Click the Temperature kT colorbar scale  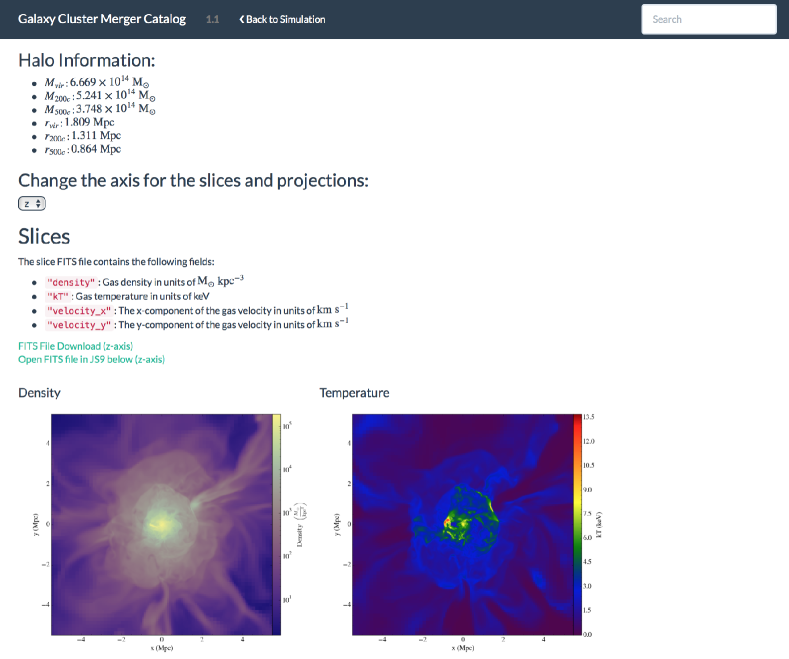[578, 524]
